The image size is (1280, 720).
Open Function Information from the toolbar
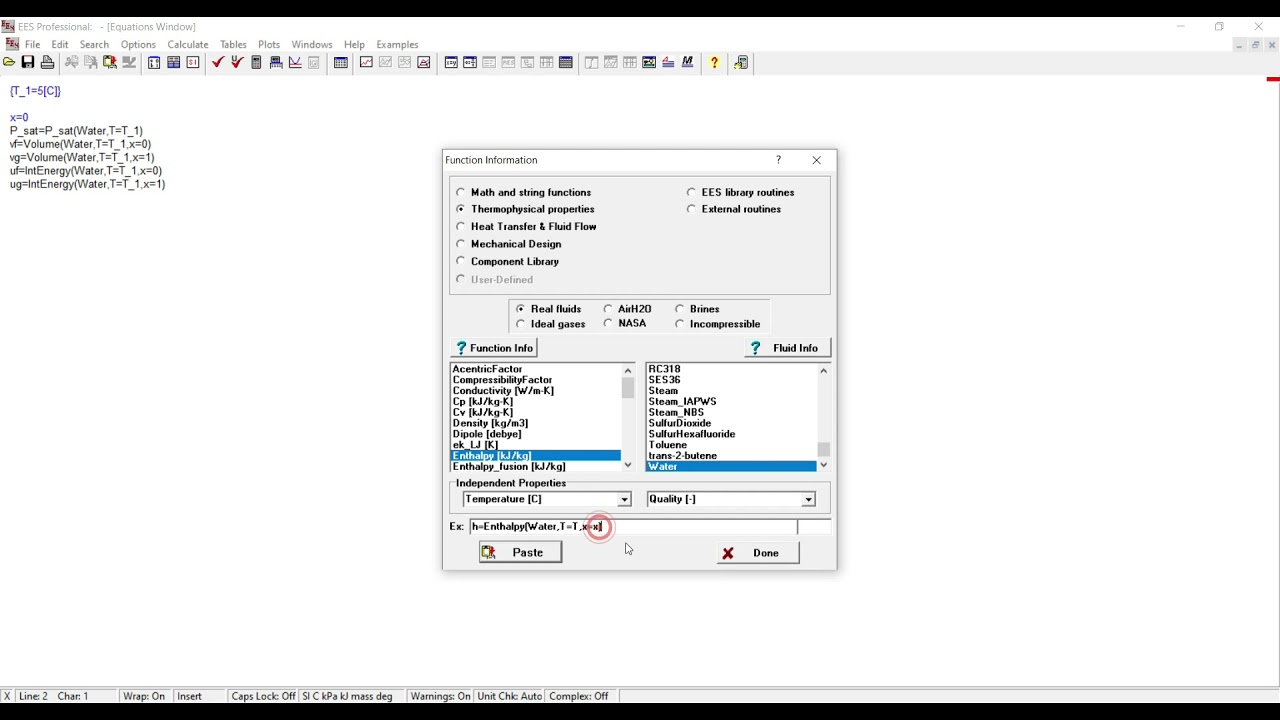point(173,62)
